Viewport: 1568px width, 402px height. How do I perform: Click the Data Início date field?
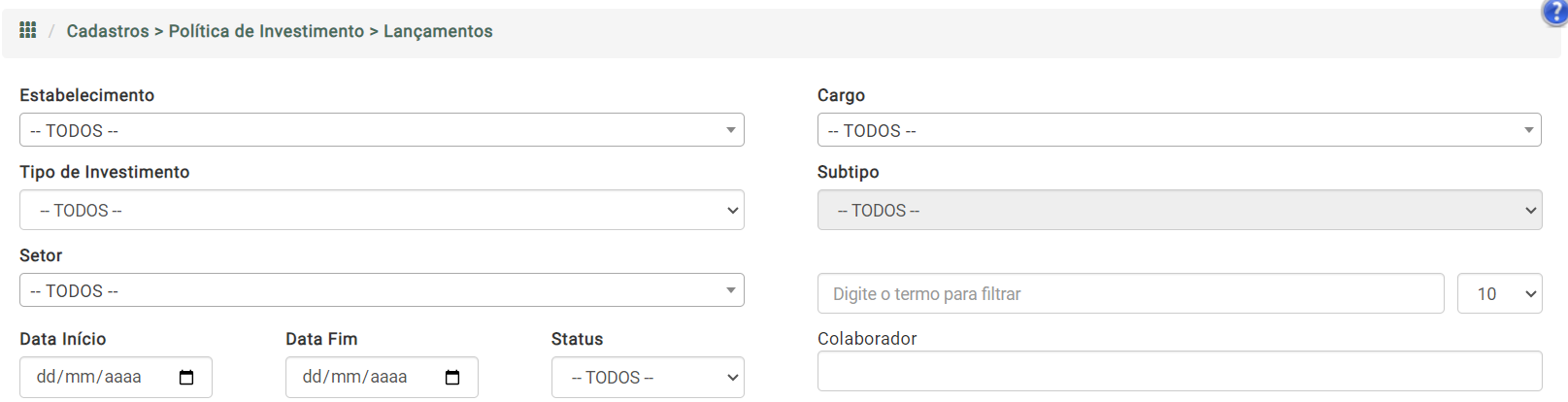pyautogui.click(x=116, y=377)
